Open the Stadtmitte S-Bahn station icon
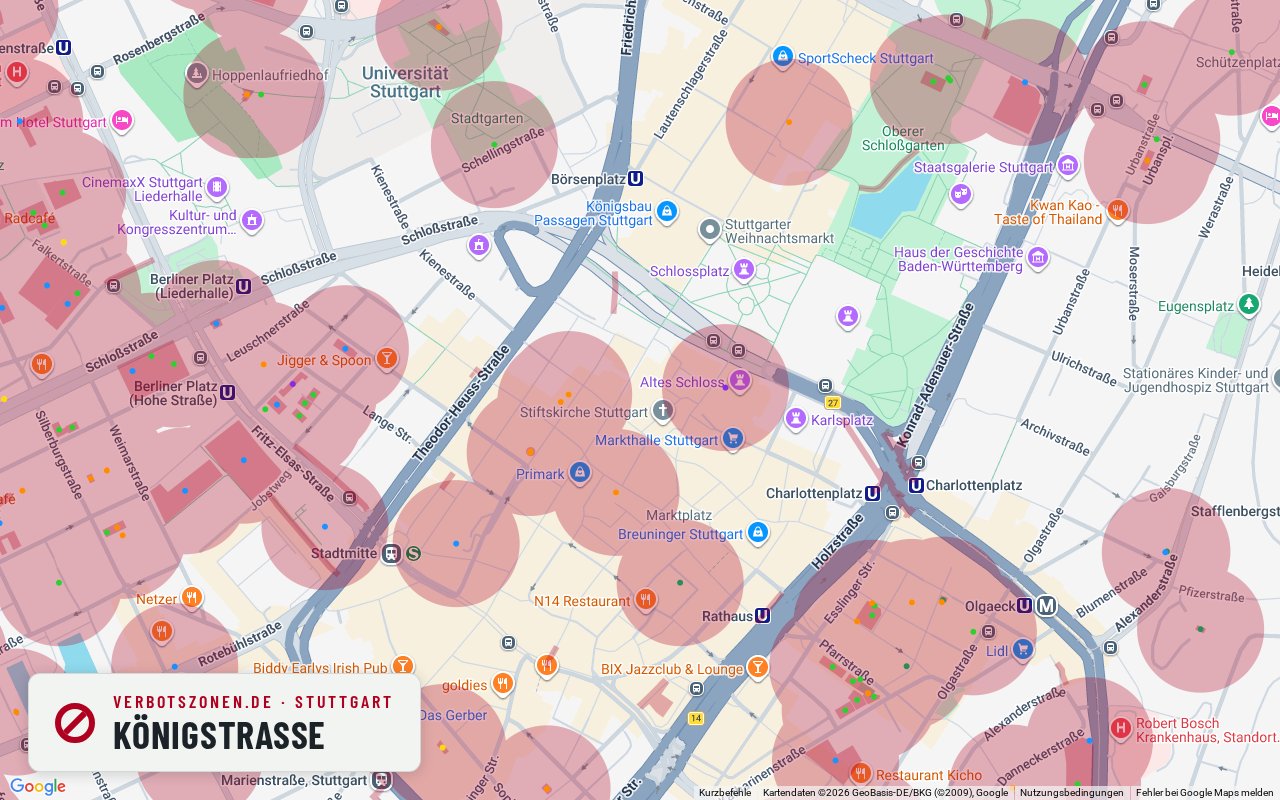The height and width of the screenshot is (800, 1280). [x=413, y=553]
